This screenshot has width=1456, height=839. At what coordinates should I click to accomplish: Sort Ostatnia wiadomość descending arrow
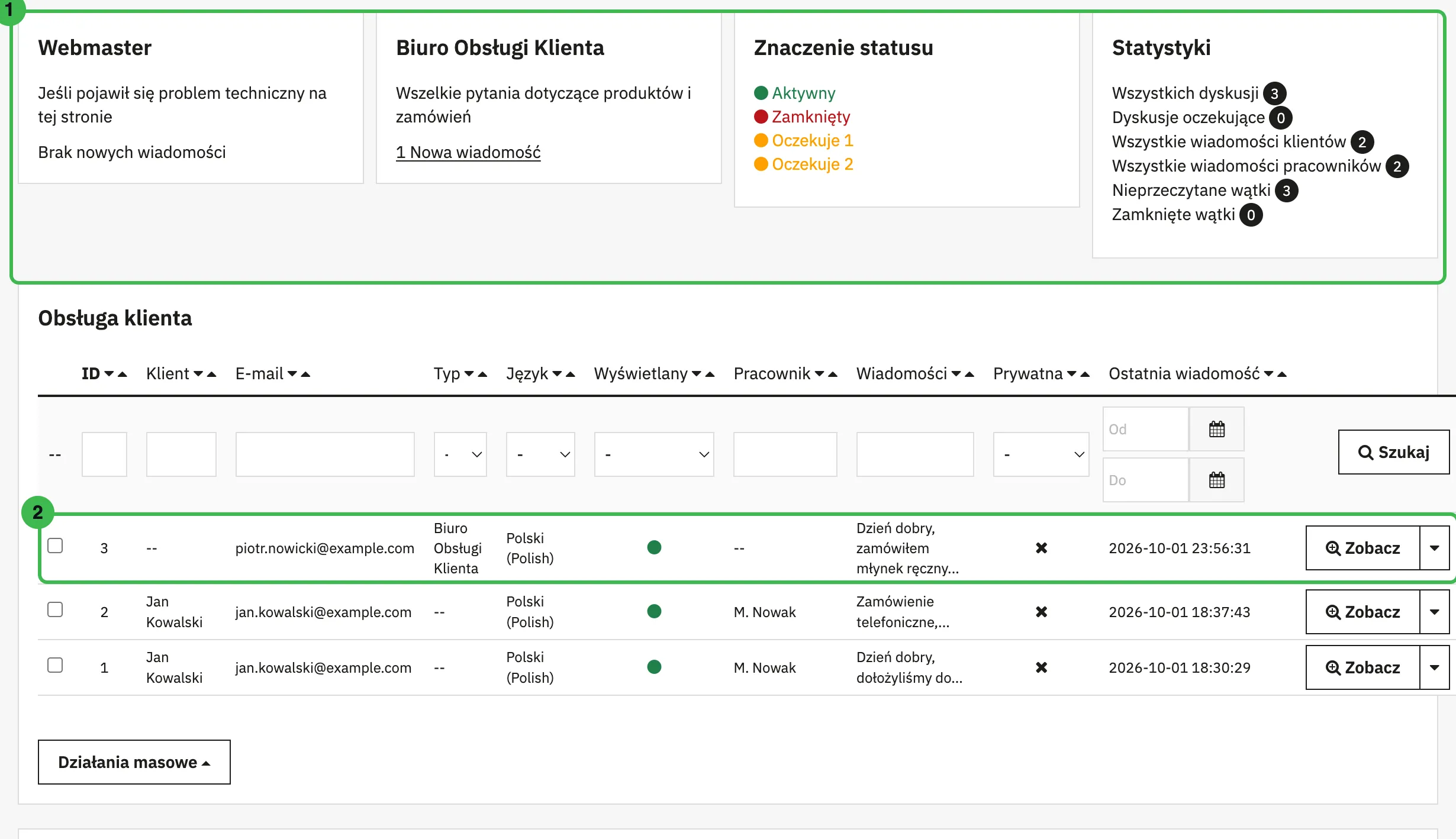click(1268, 374)
